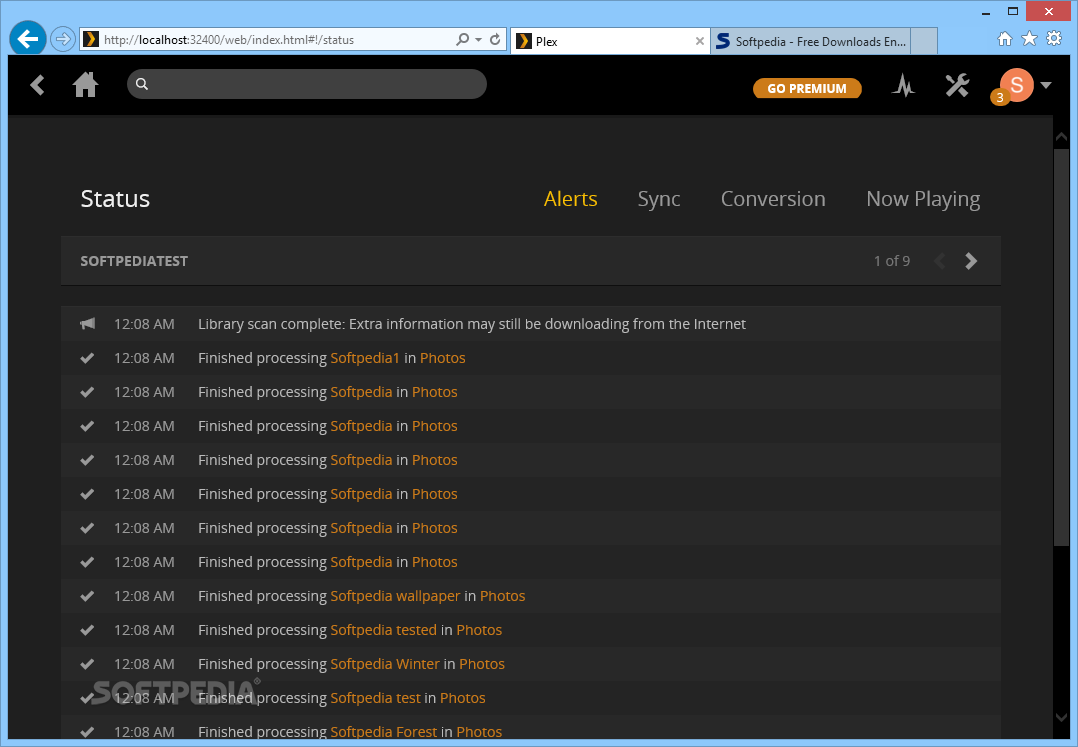1078x747 pixels.
Task: Click the browser home icon
Action: [1005, 38]
